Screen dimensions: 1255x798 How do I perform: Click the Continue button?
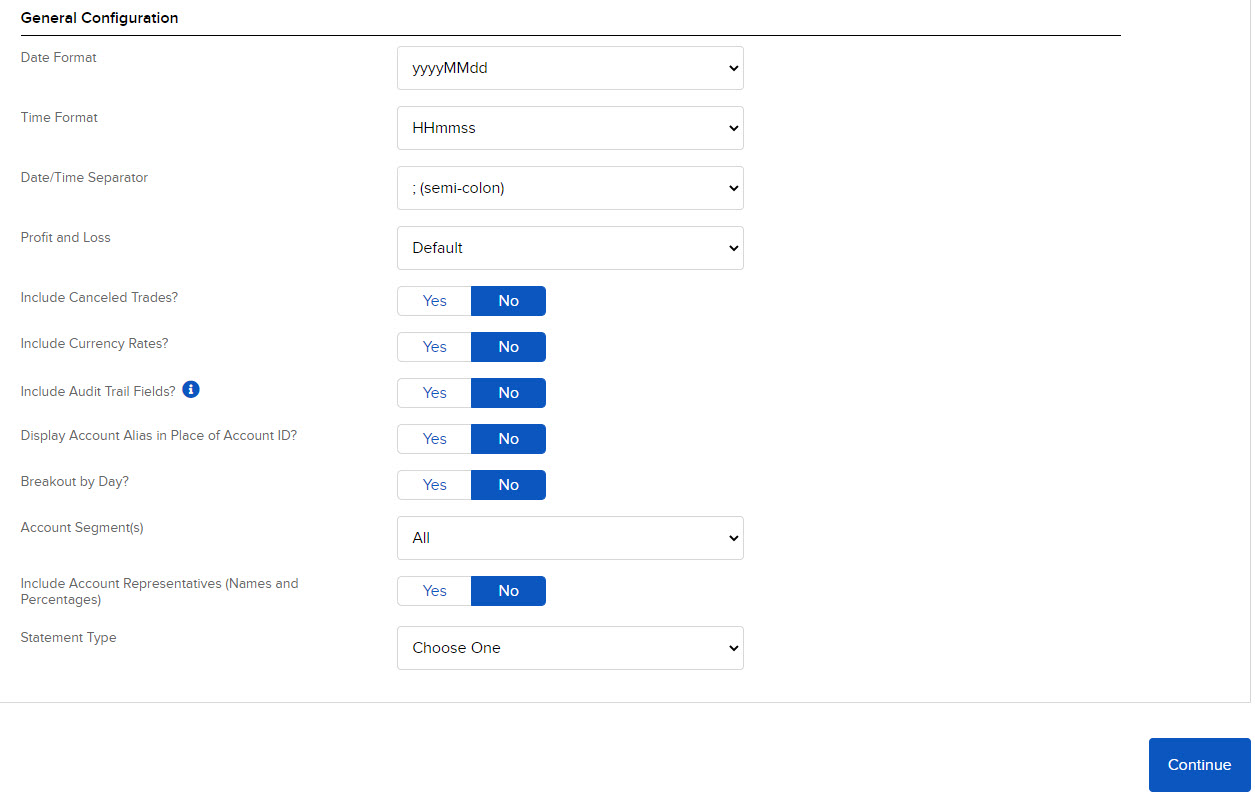point(1199,764)
